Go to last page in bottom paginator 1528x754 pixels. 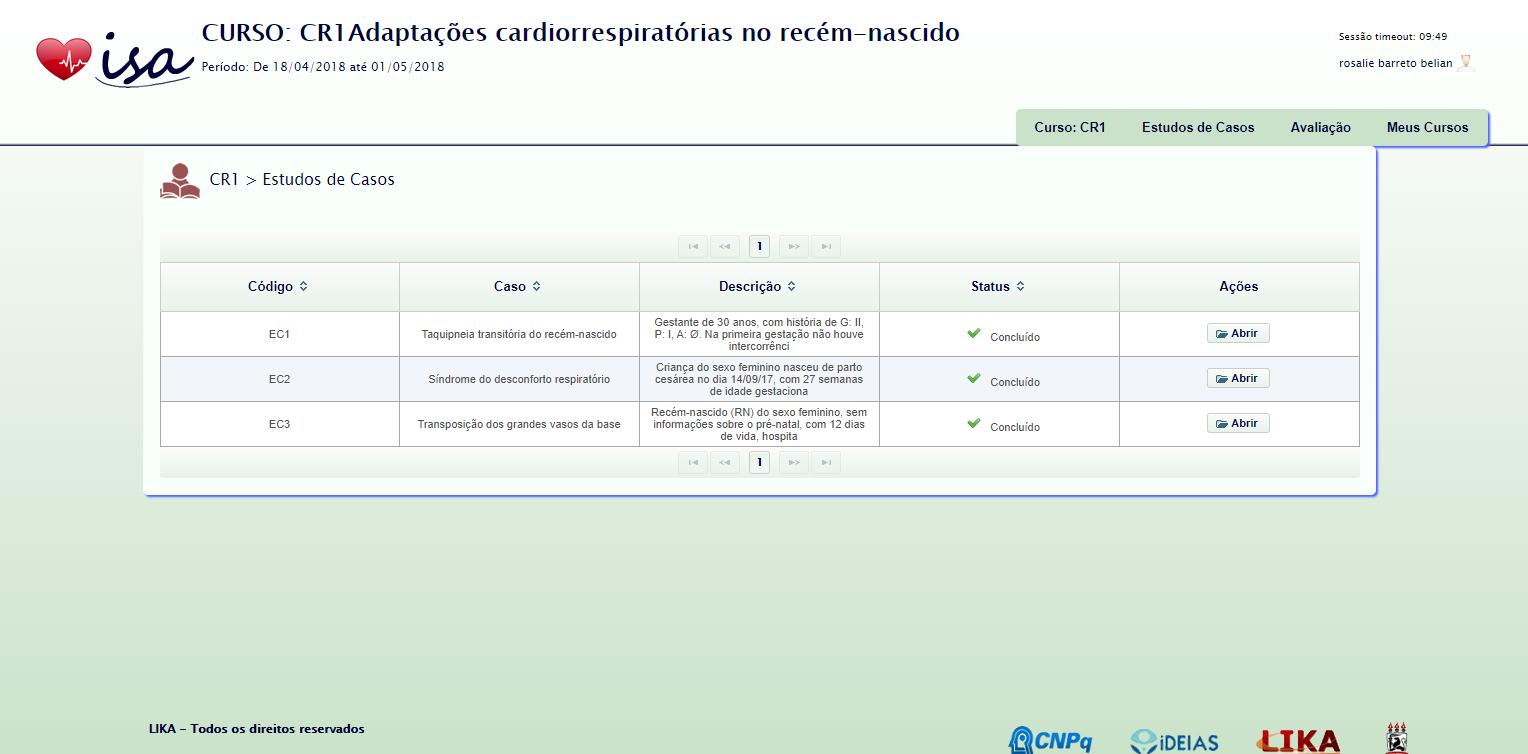coord(826,462)
